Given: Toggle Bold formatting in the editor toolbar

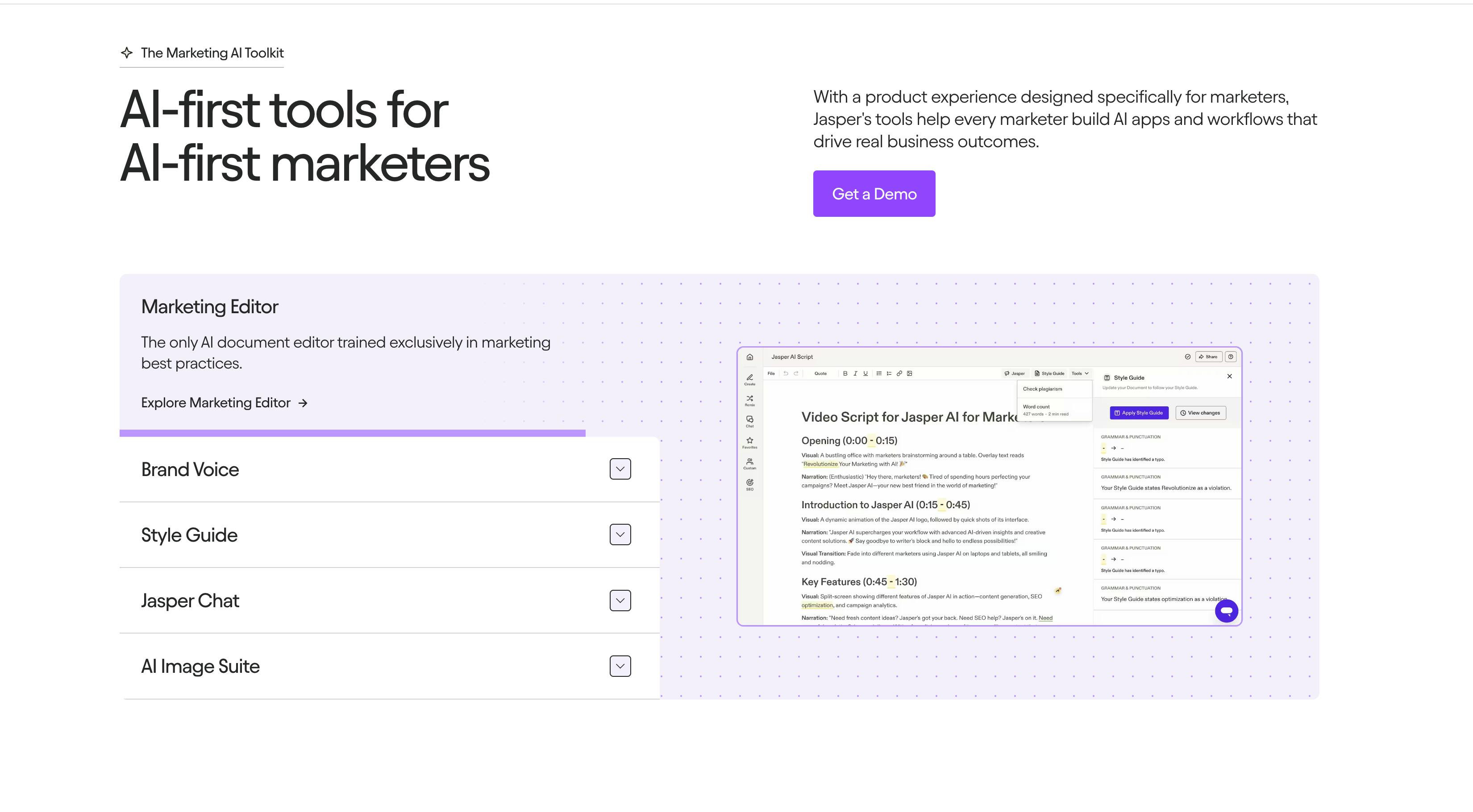Looking at the screenshot, I should tap(845, 374).
